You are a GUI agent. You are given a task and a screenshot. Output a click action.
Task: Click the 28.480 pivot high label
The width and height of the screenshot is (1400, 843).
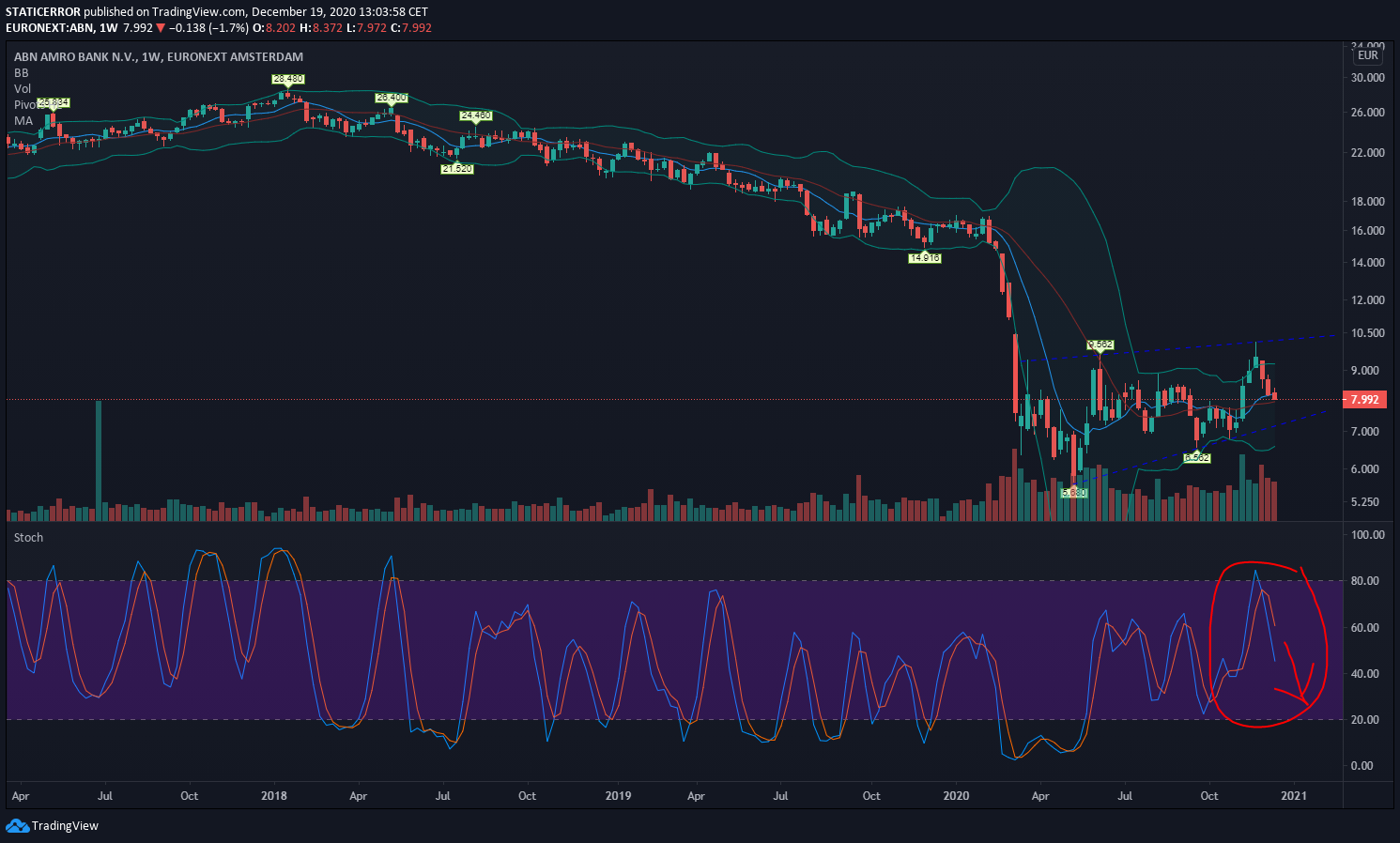coord(288,79)
